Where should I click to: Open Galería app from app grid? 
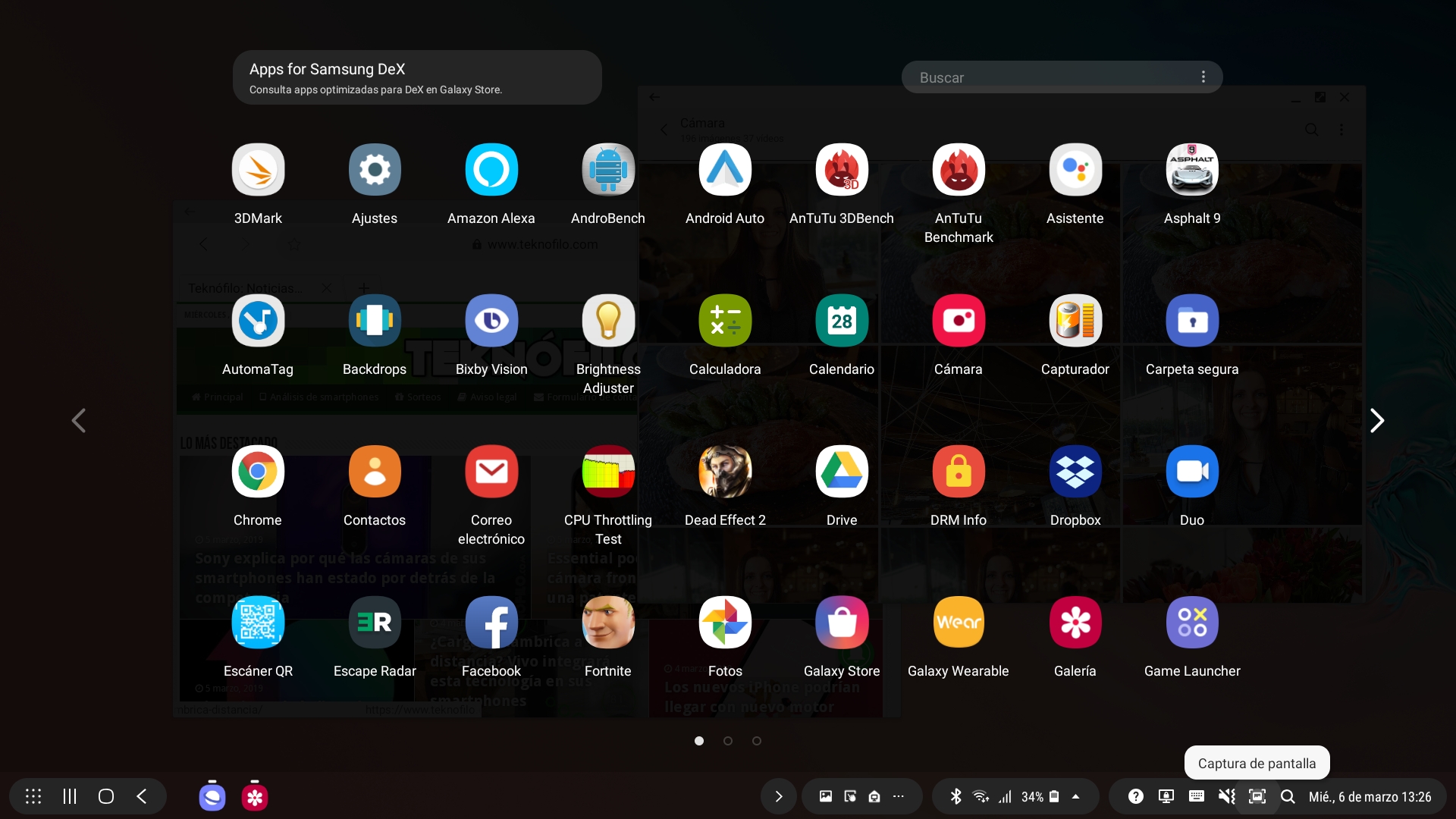(1075, 623)
